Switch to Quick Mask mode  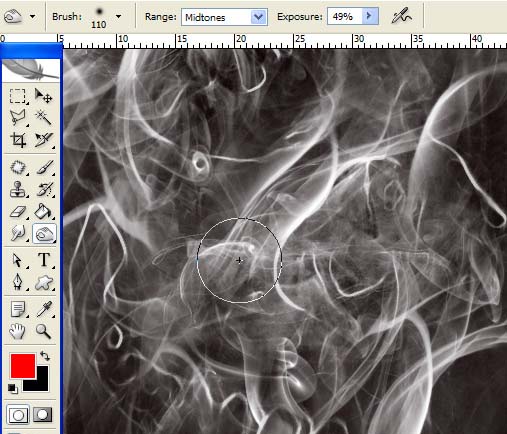pos(43,415)
